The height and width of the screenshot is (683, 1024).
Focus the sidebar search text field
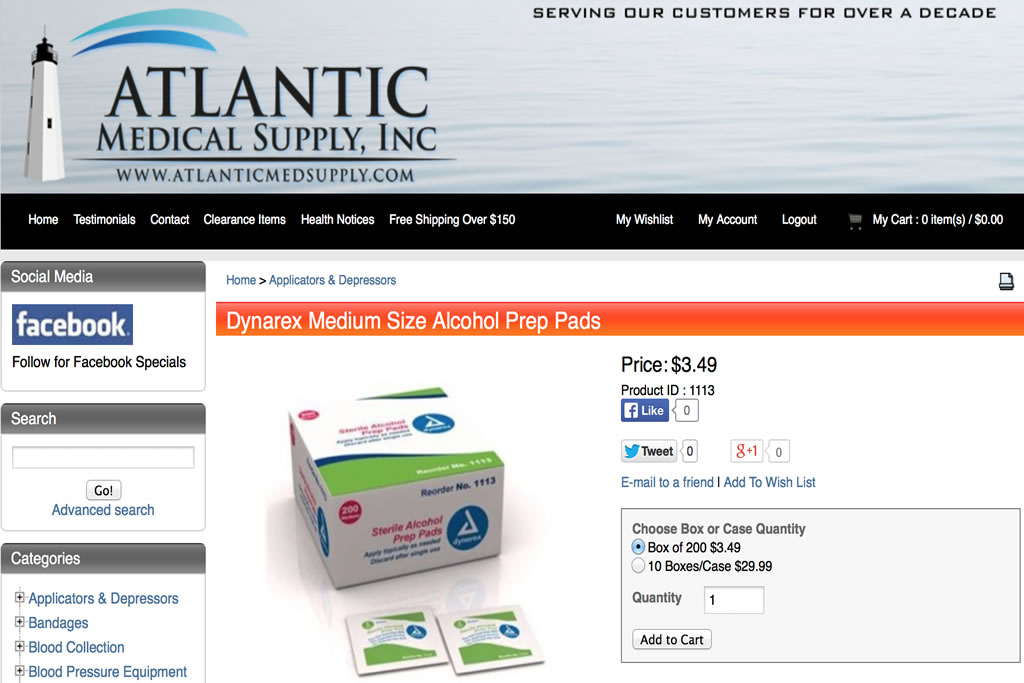point(103,457)
